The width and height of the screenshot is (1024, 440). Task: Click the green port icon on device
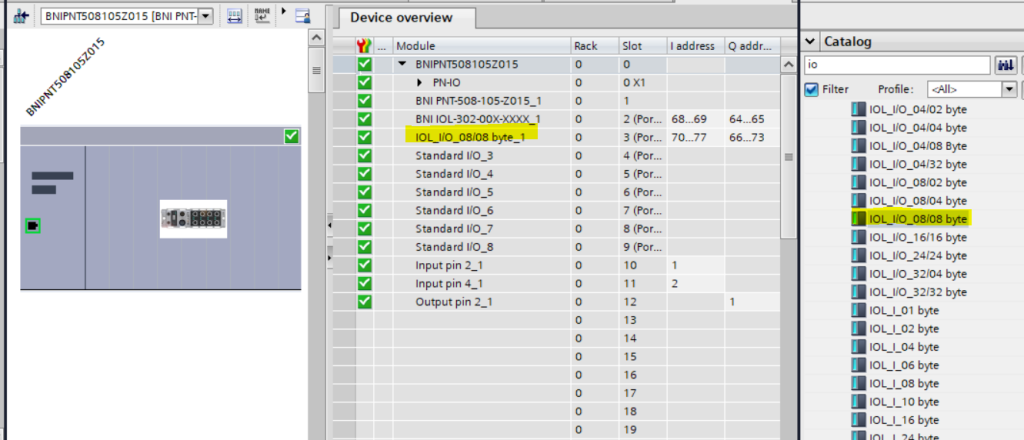[x=33, y=226]
